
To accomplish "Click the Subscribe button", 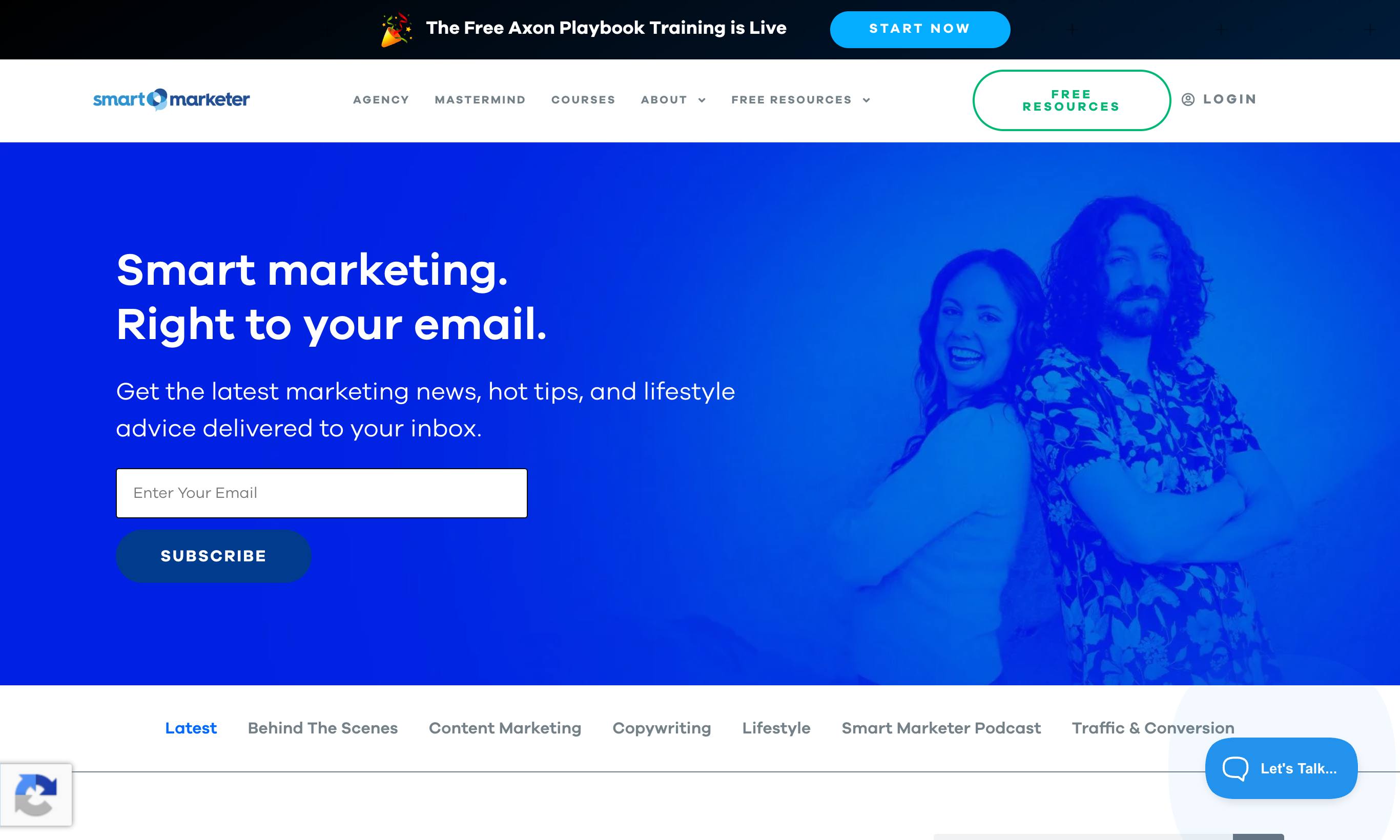I will coord(214,556).
